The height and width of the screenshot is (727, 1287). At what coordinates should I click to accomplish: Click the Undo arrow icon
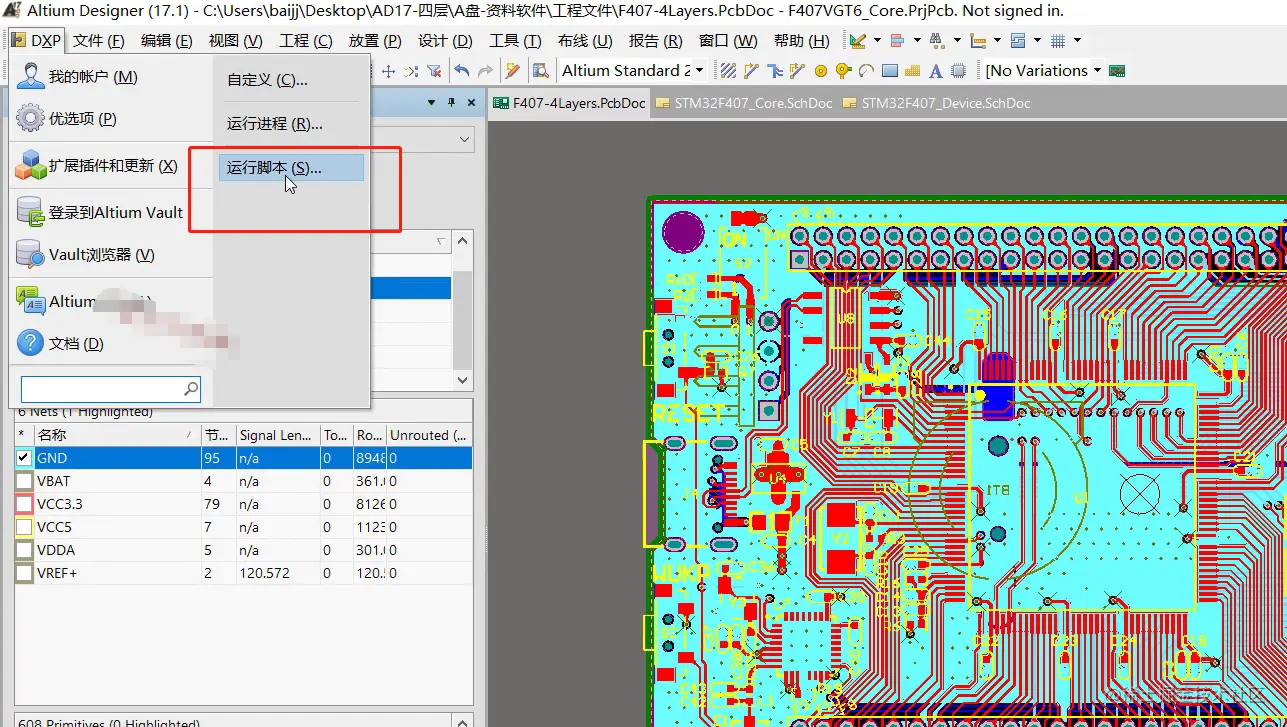tap(461, 71)
